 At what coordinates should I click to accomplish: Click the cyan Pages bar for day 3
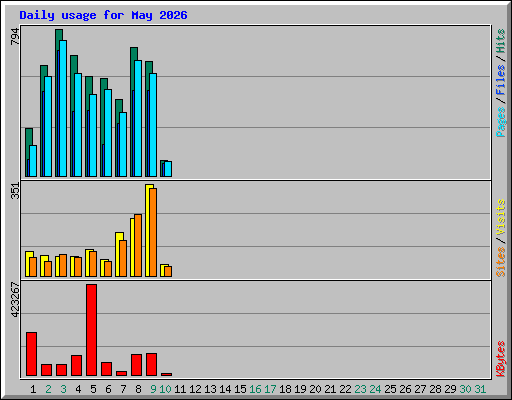click(x=63, y=108)
